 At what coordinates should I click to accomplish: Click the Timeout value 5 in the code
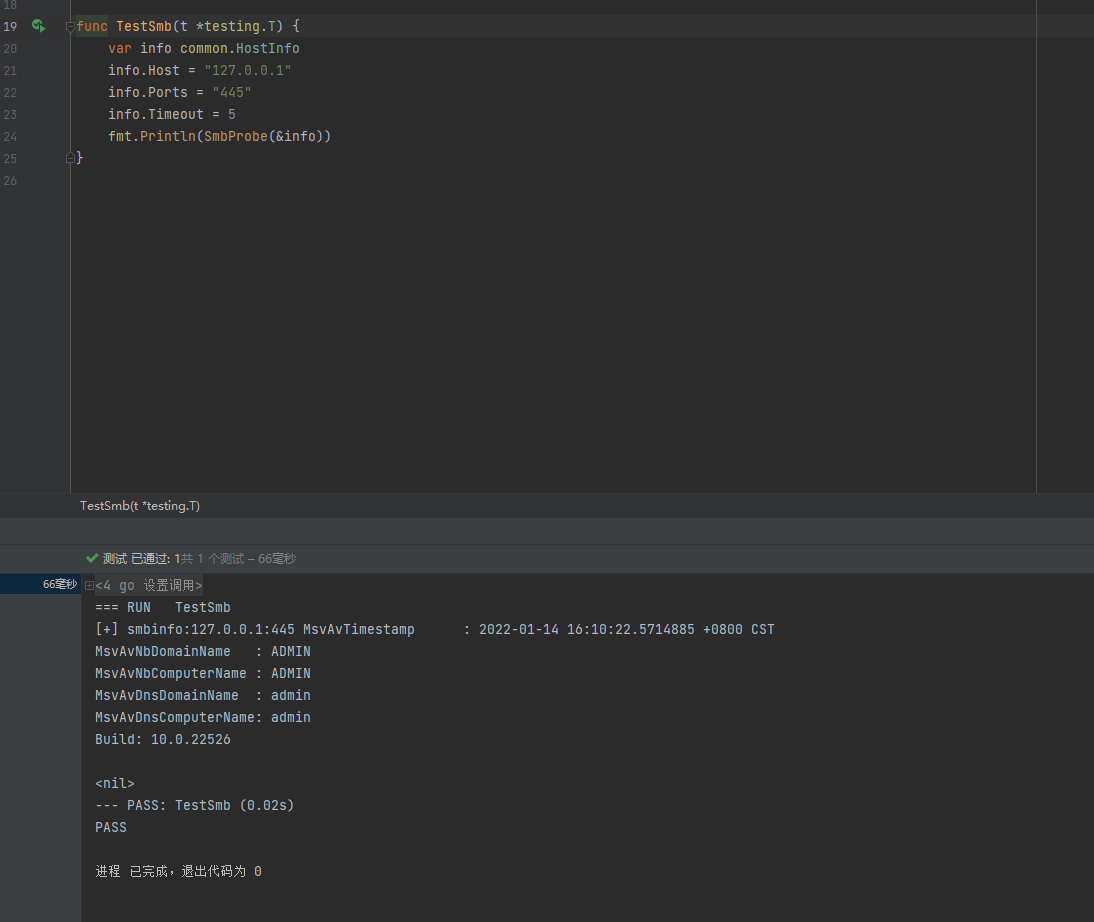point(231,114)
